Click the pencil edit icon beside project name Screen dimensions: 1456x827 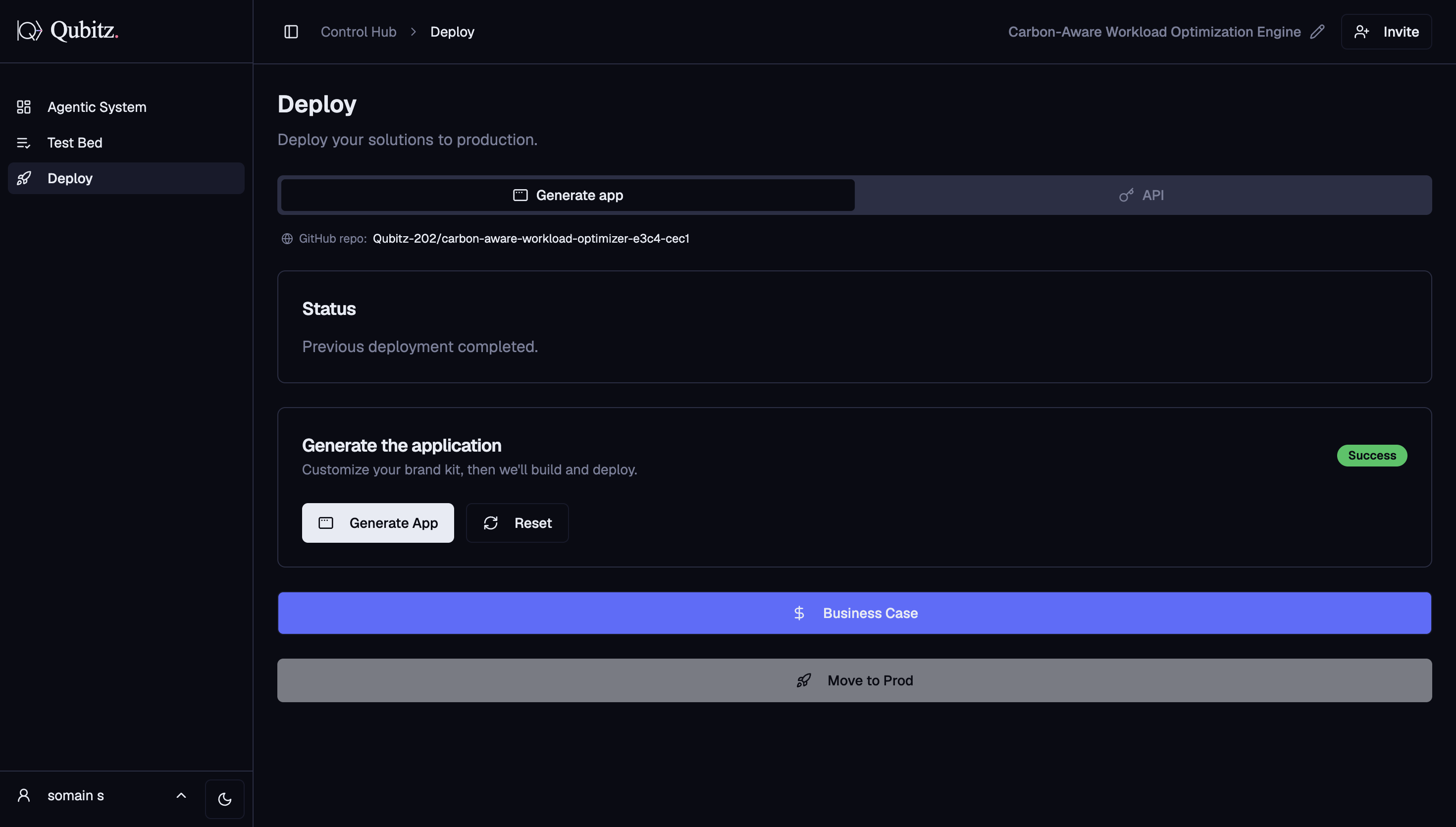click(x=1317, y=32)
